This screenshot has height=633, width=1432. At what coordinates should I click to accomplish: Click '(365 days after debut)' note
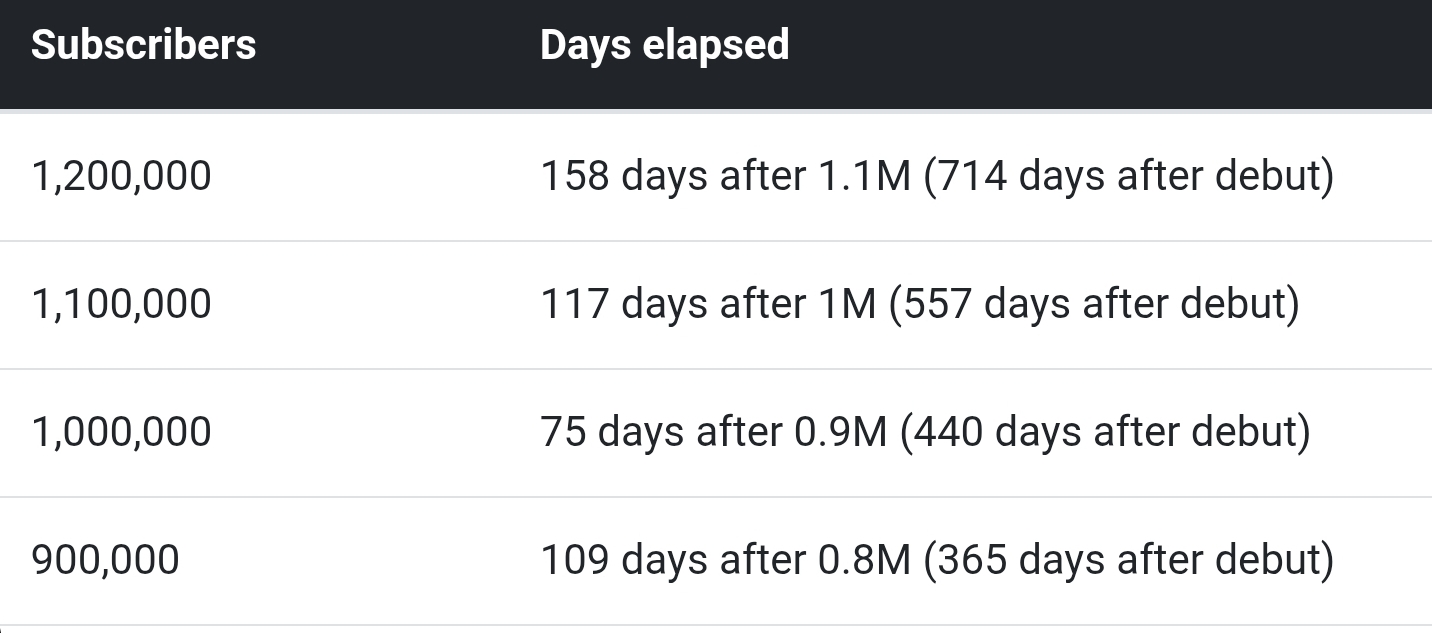click(x=1128, y=559)
